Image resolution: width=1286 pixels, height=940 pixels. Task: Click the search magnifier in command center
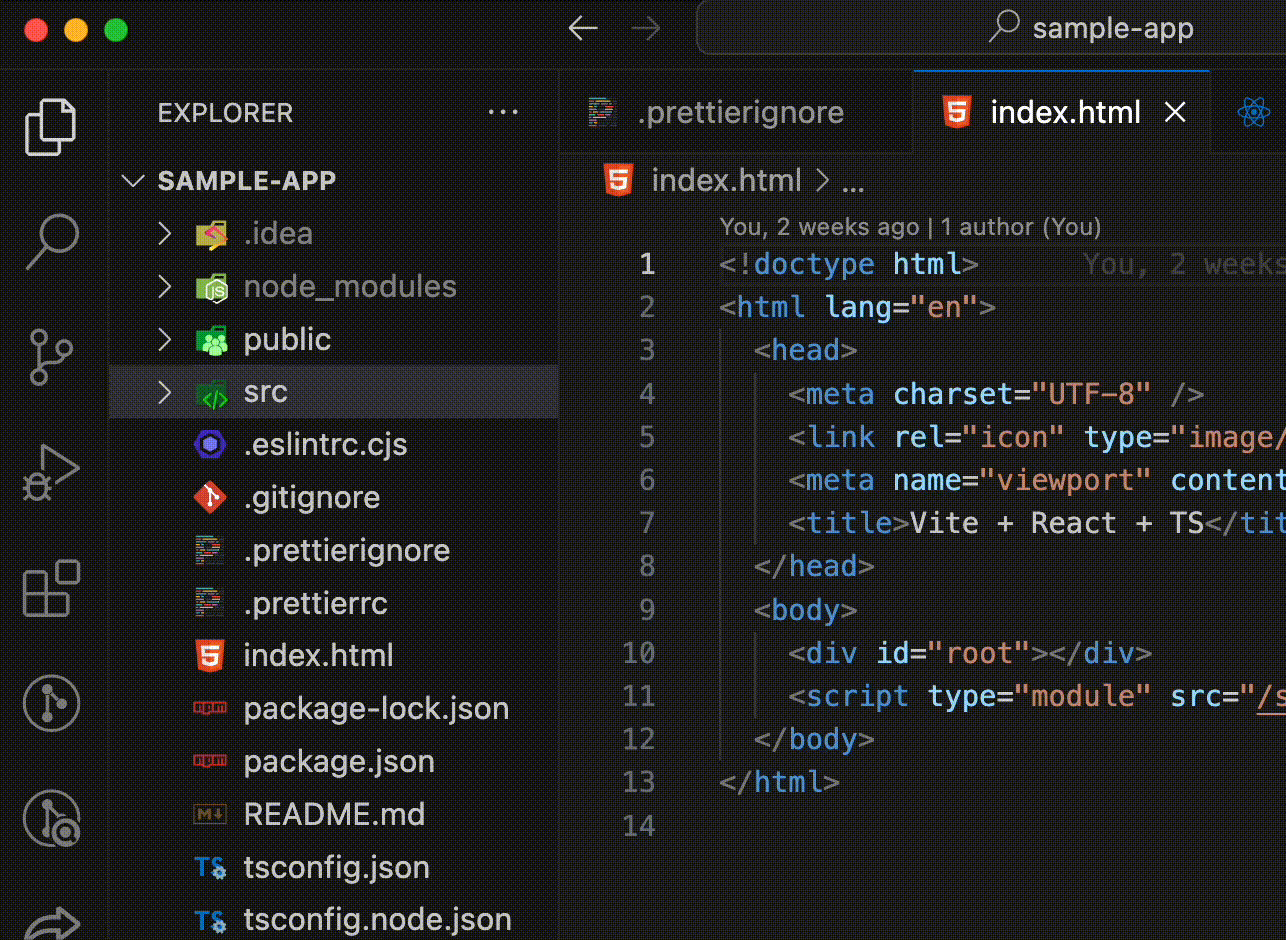point(1003,27)
